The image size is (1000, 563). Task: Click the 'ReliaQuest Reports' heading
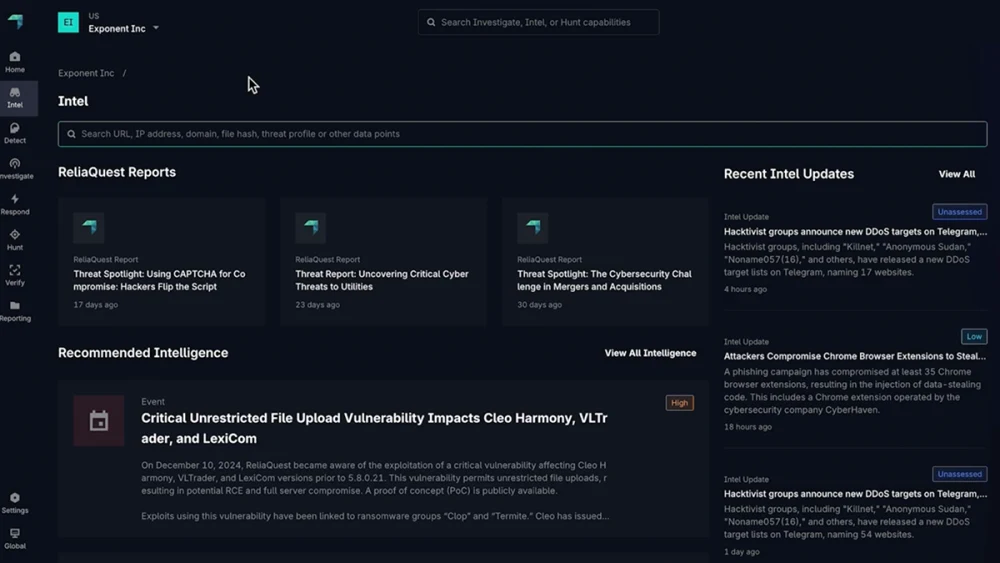(x=117, y=172)
